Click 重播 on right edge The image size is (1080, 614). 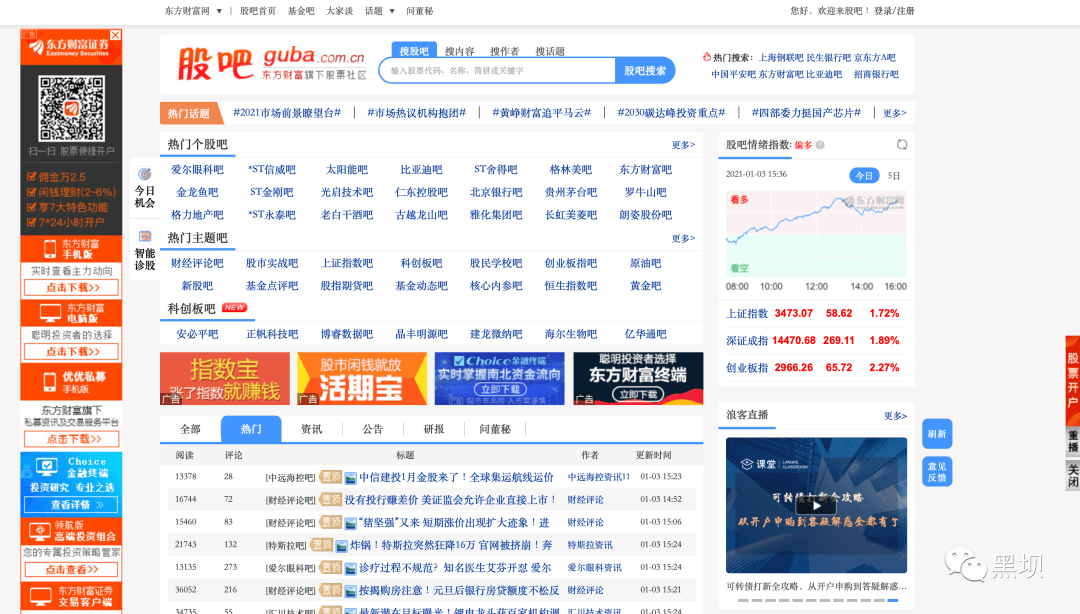tap(1072, 442)
